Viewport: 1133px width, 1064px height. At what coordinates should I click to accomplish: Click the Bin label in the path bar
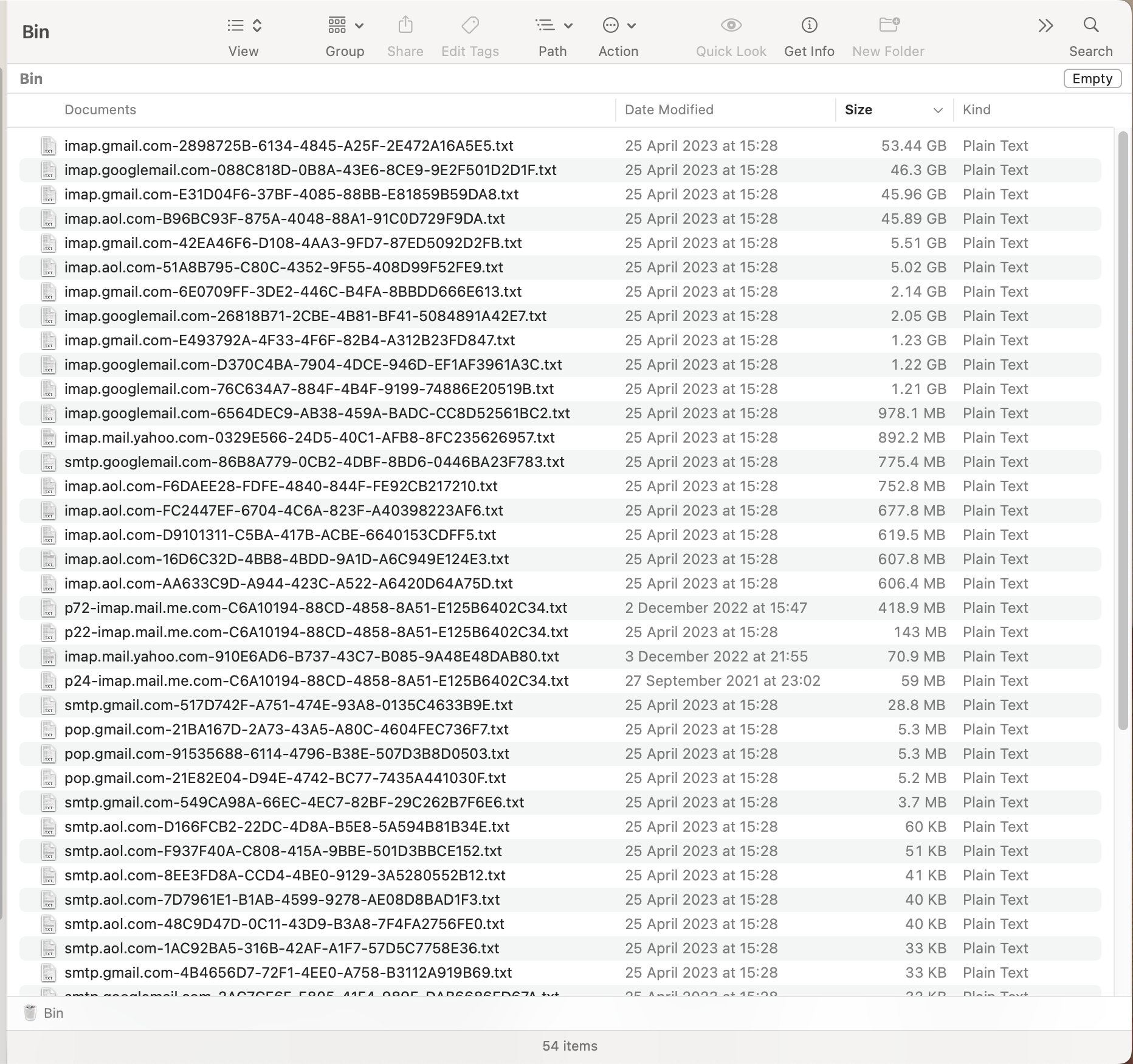pyautogui.click(x=53, y=1013)
